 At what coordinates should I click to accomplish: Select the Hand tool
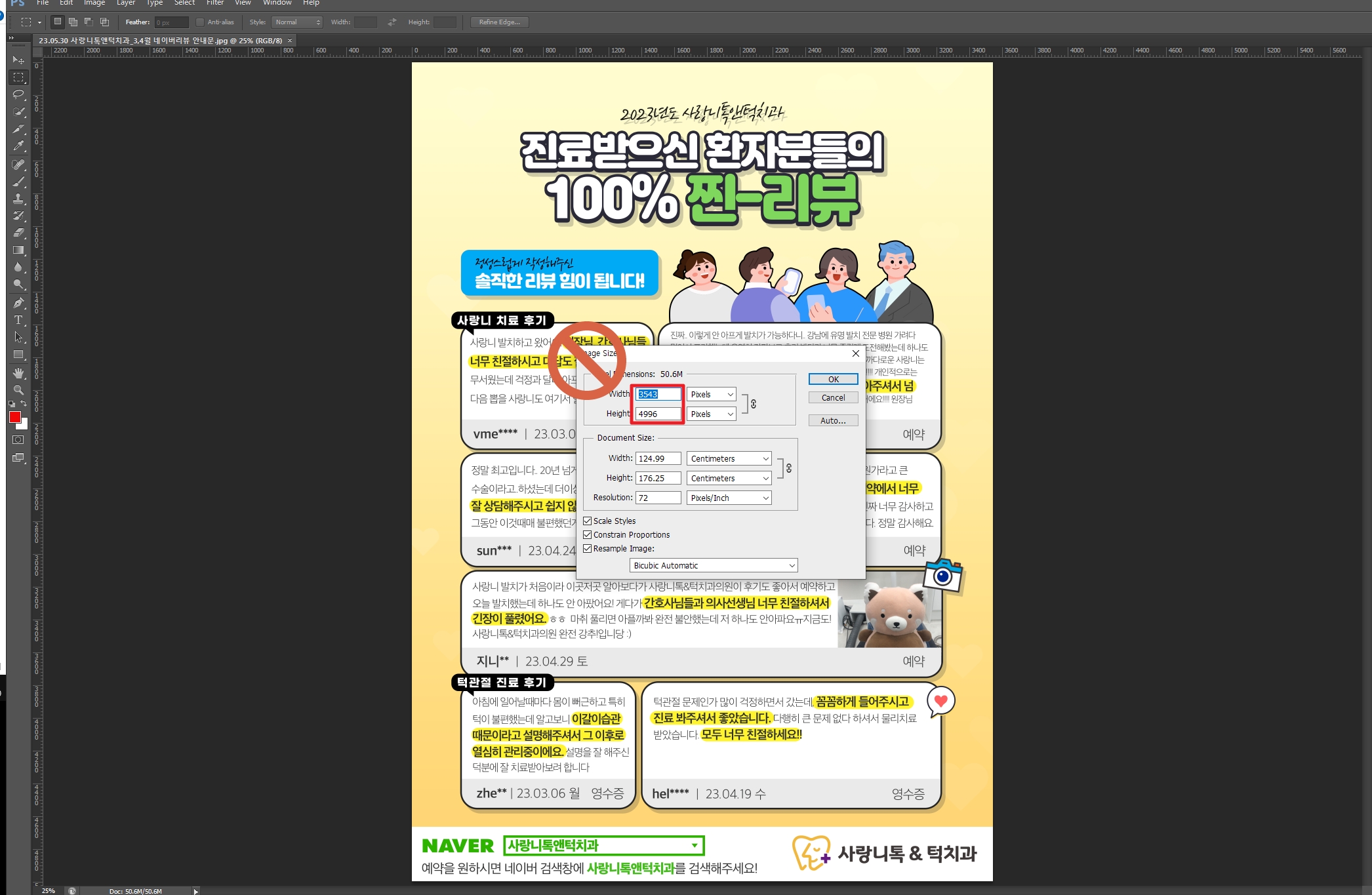(x=18, y=372)
